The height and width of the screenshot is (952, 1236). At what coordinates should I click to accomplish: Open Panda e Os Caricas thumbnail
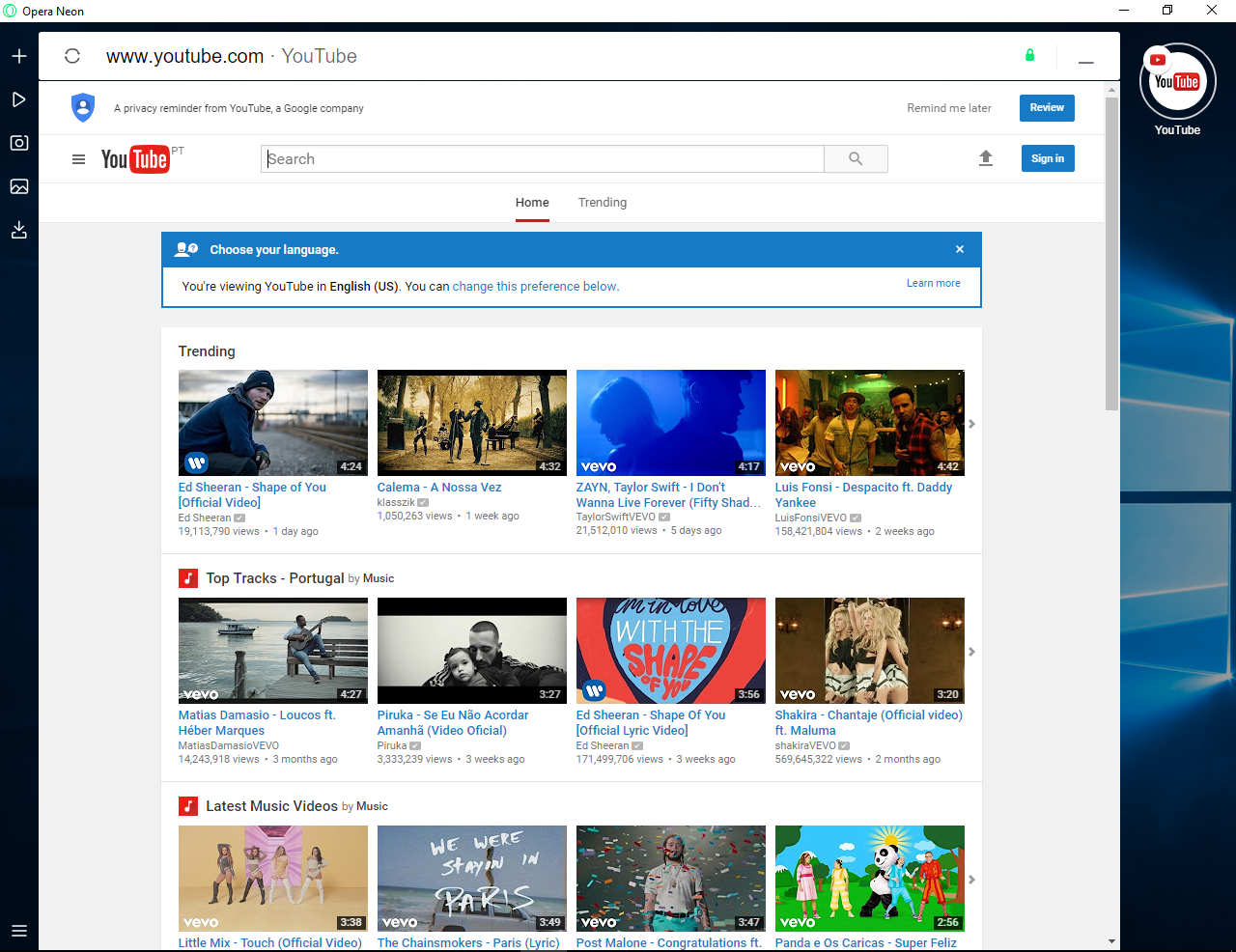coord(870,879)
